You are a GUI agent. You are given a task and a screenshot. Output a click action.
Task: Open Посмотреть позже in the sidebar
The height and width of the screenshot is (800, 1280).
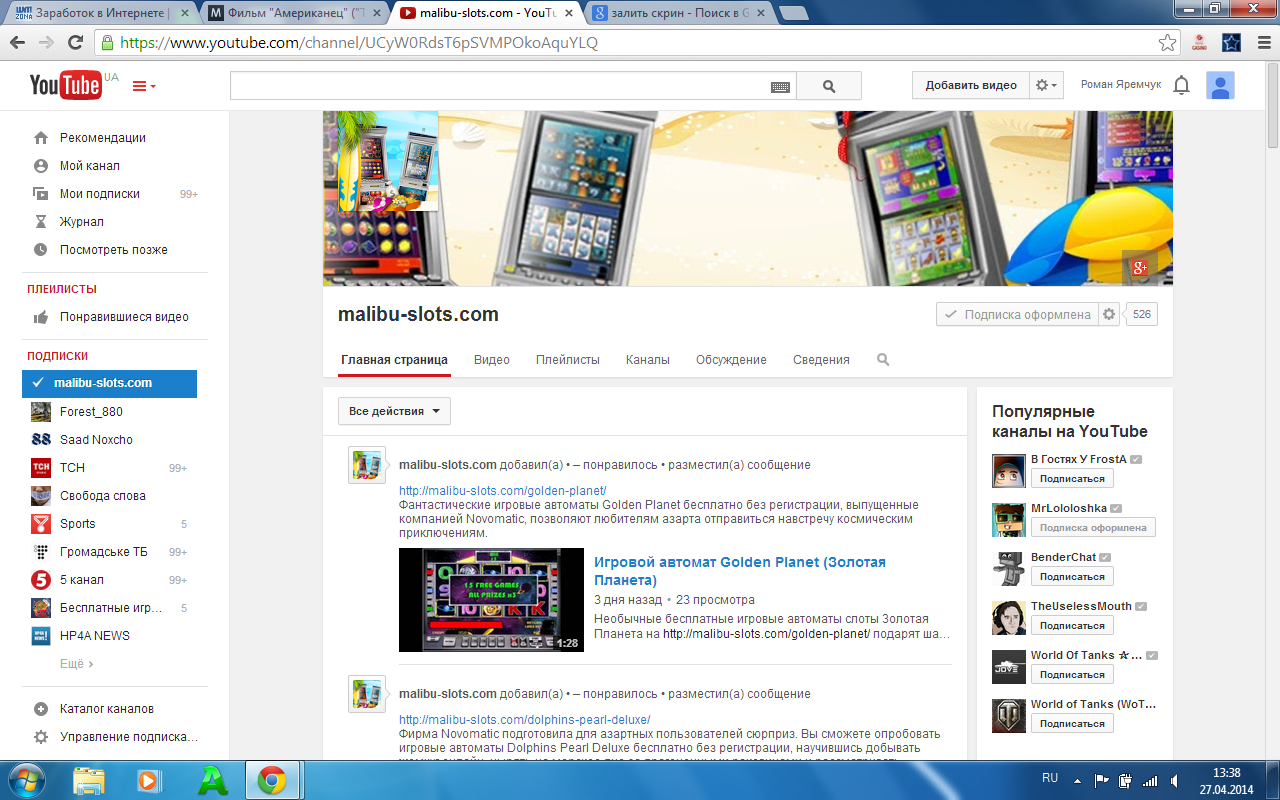(x=114, y=250)
